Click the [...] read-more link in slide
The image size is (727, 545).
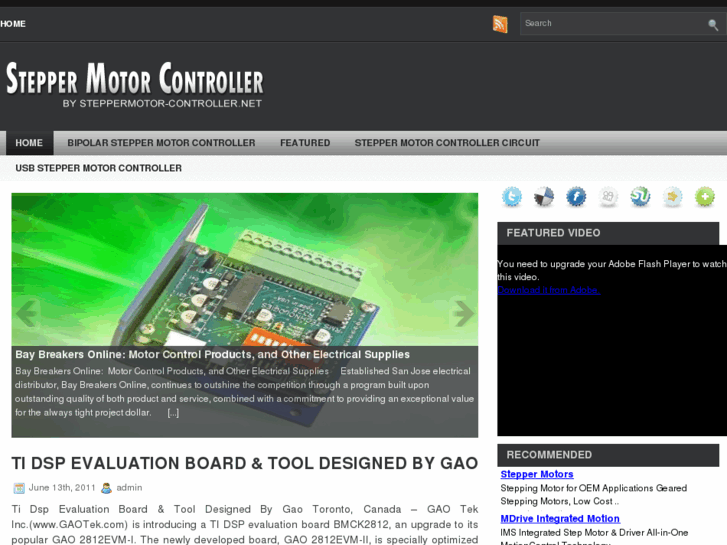pyautogui.click(x=173, y=412)
